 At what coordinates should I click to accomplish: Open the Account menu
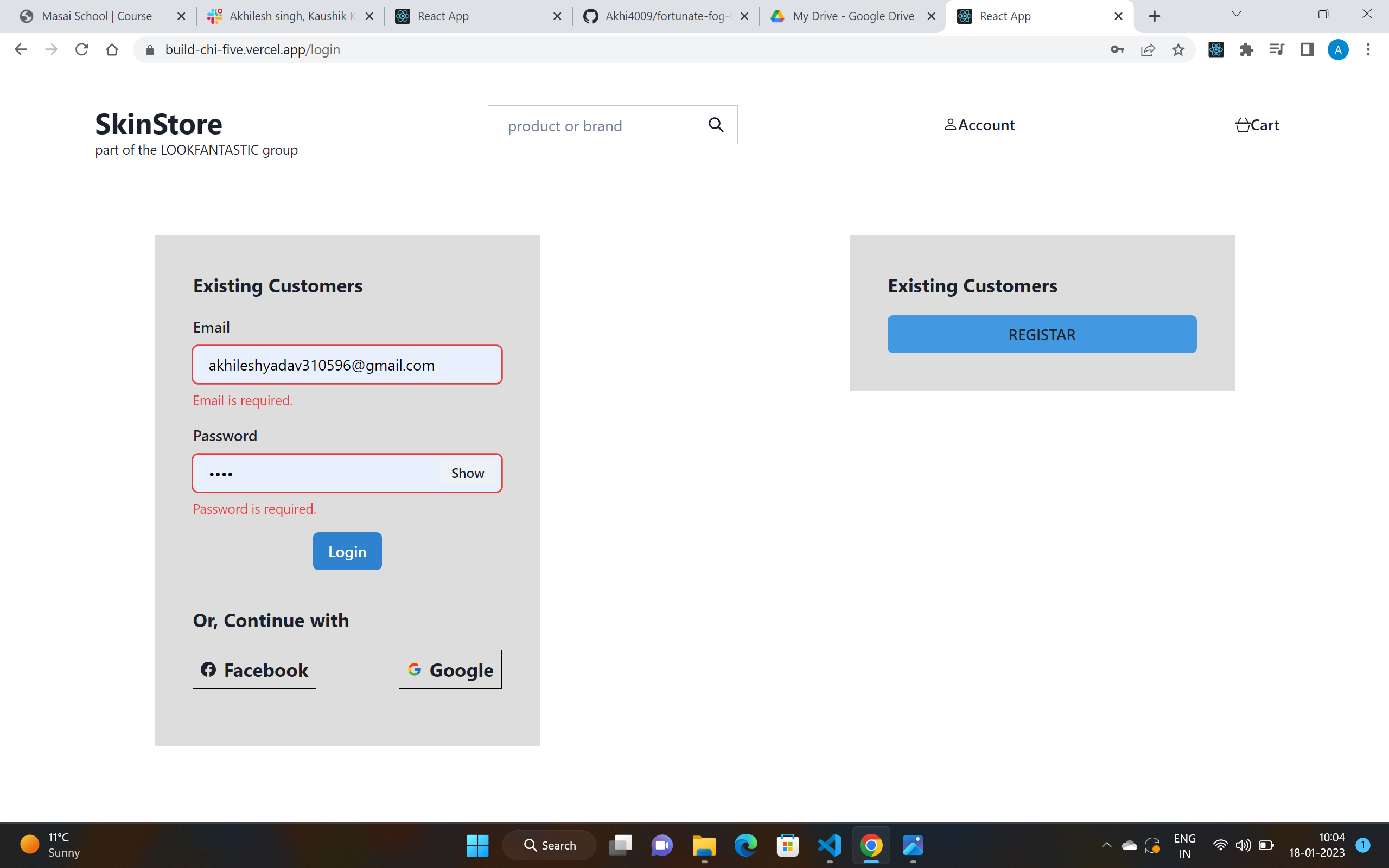click(979, 125)
